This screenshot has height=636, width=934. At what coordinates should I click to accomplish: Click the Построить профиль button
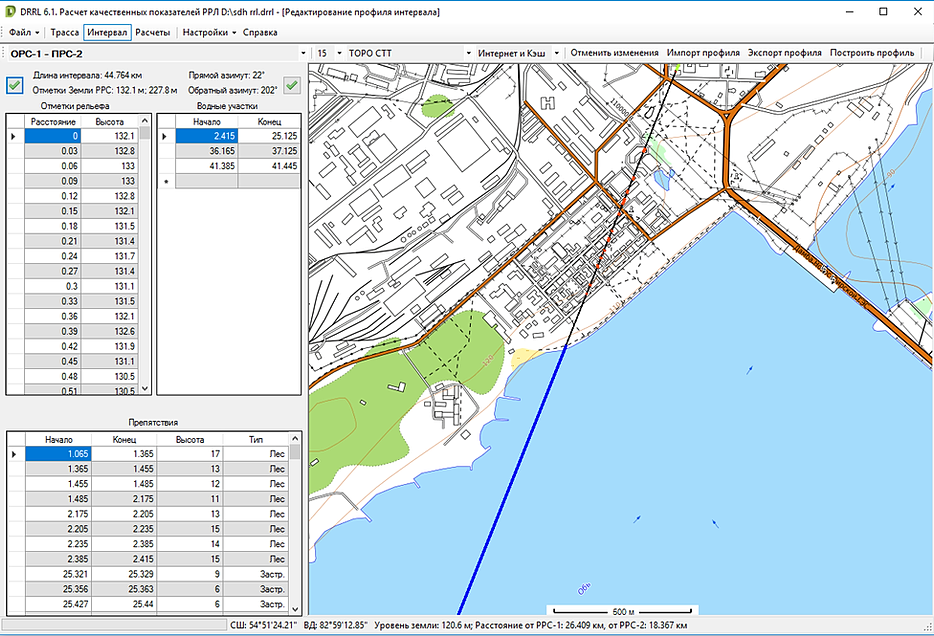click(x=871, y=53)
